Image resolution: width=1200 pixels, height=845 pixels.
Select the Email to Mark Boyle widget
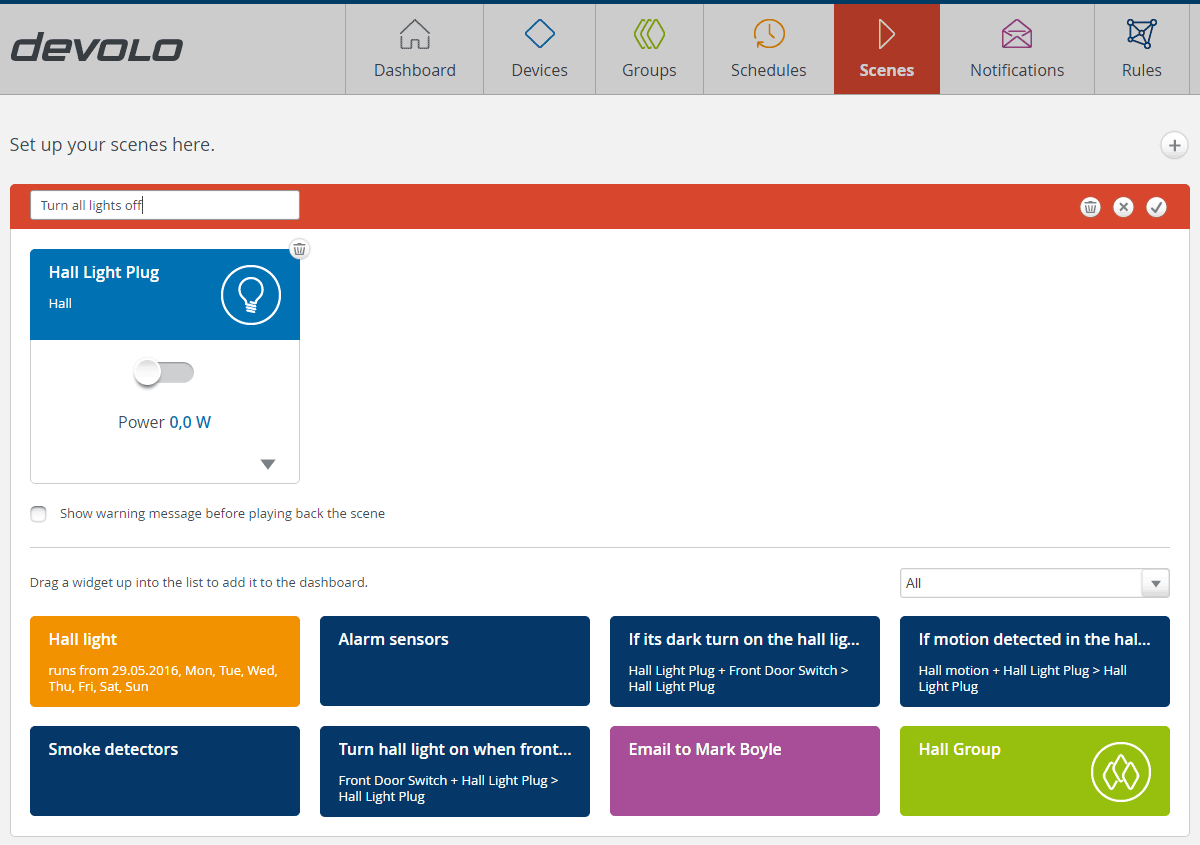point(744,771)
